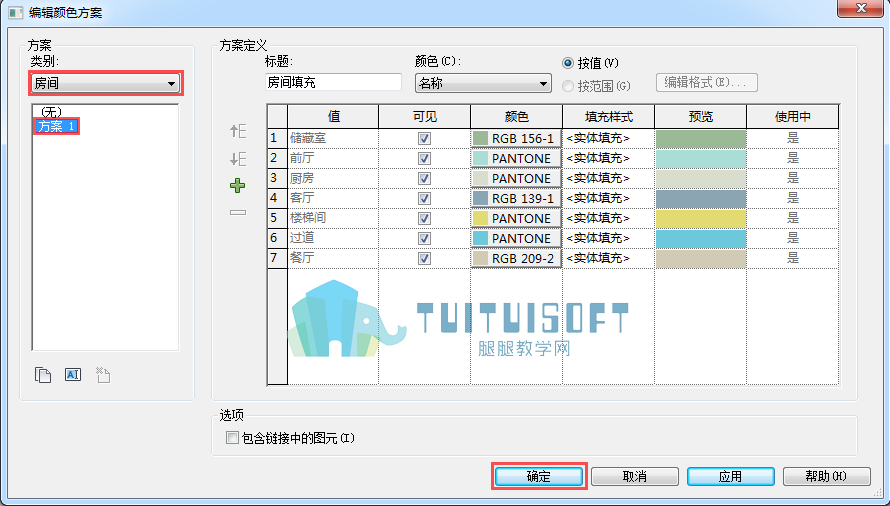
Task: Click the 预览 column header
Action: coord(700,116)
